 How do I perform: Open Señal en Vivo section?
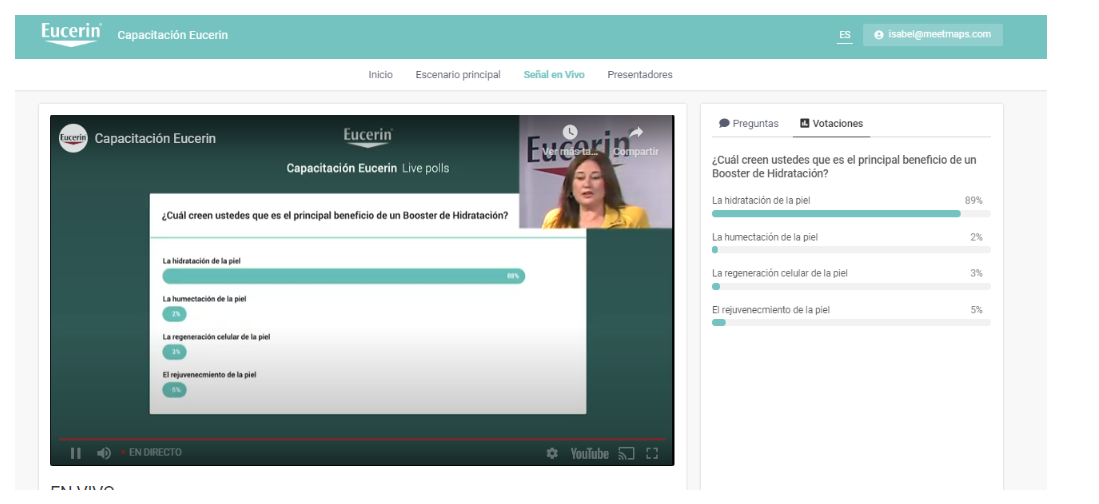pos(554,74)
